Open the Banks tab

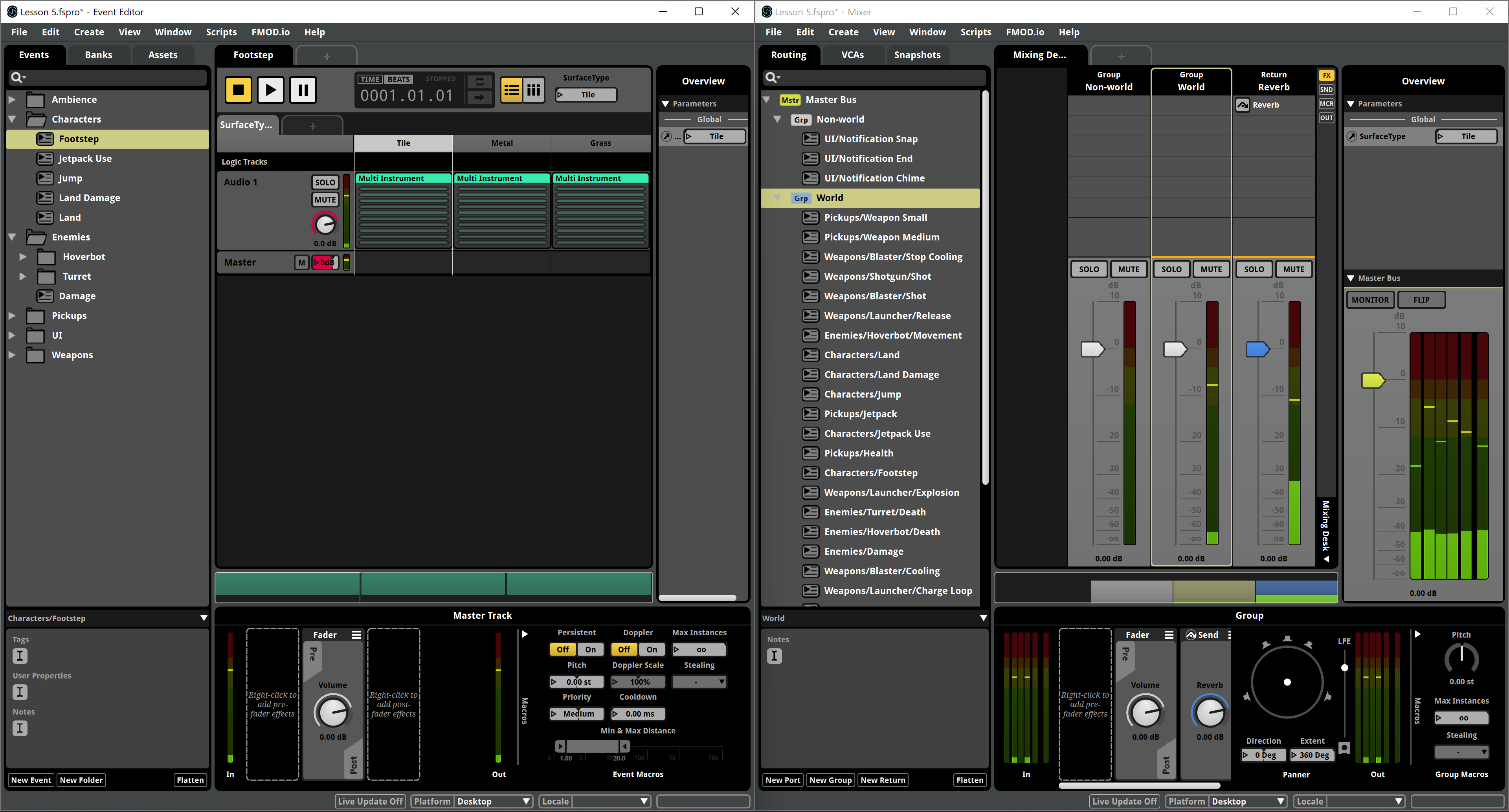[98, 55]
